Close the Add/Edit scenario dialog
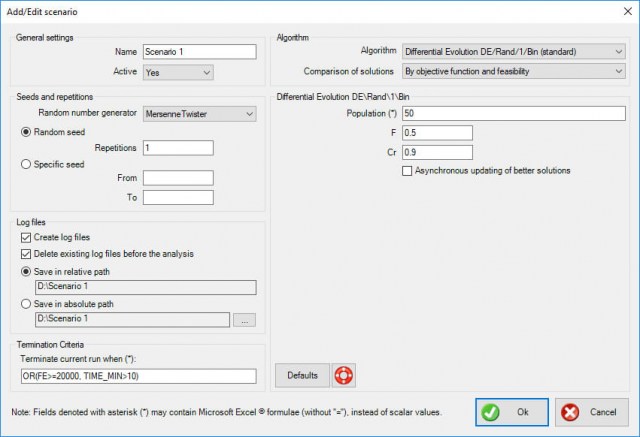 pyautogui.click(x=622, y=12)
